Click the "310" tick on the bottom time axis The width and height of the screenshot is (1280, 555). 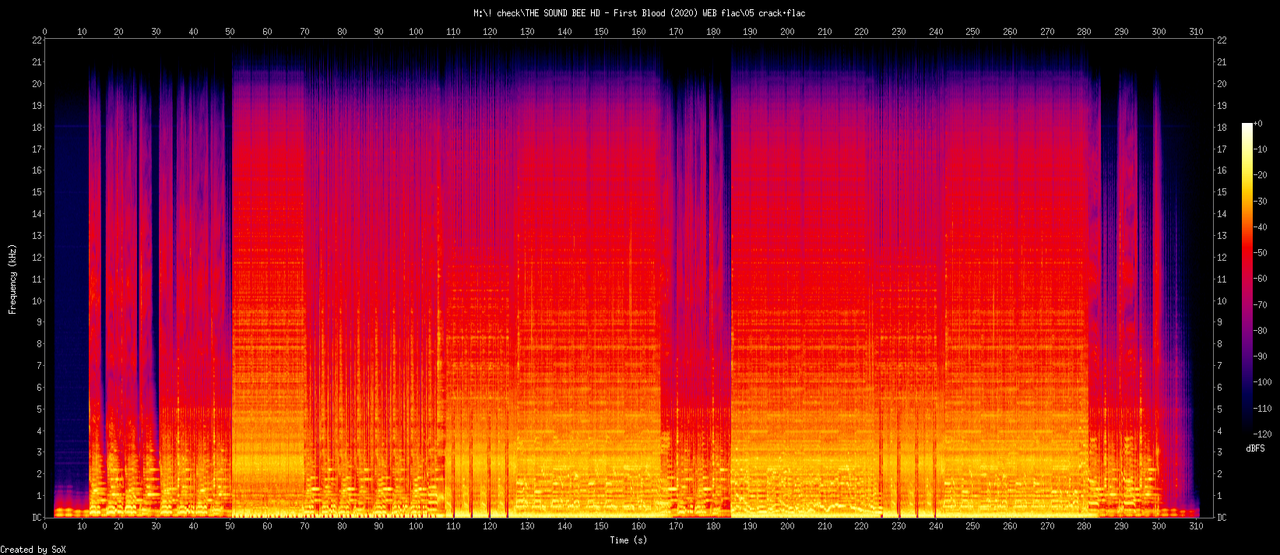(1195, 526)
